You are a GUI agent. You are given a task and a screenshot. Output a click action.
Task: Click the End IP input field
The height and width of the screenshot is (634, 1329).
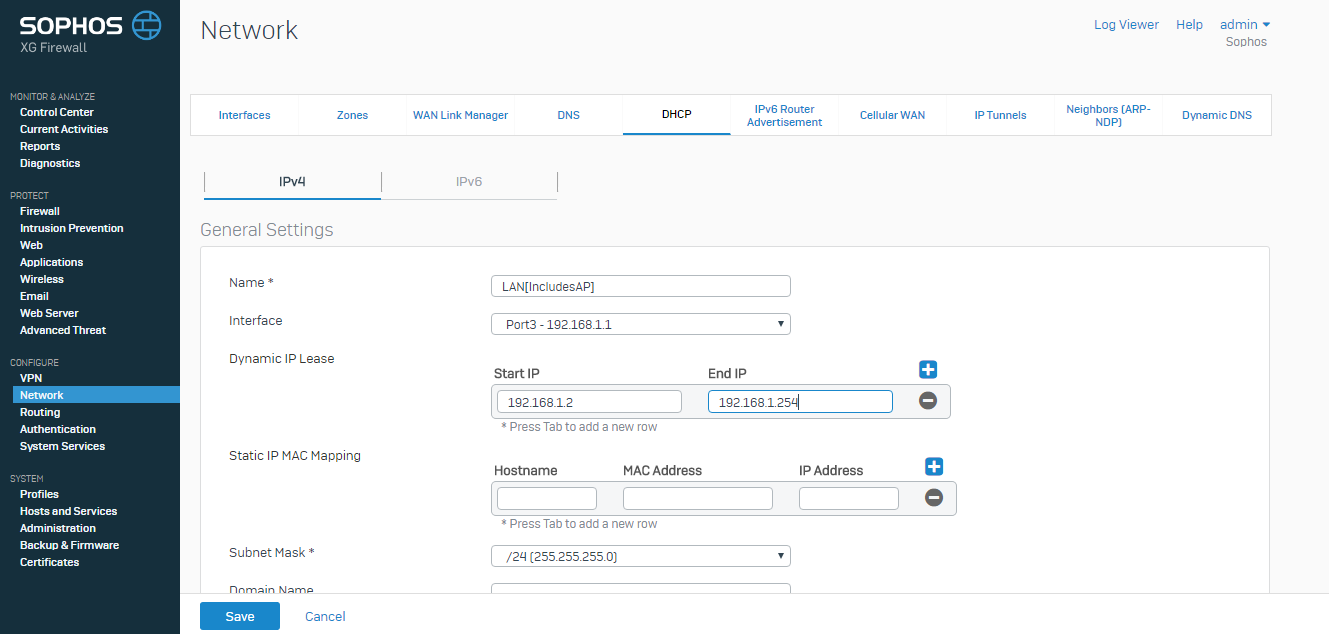tap(800, 401)
